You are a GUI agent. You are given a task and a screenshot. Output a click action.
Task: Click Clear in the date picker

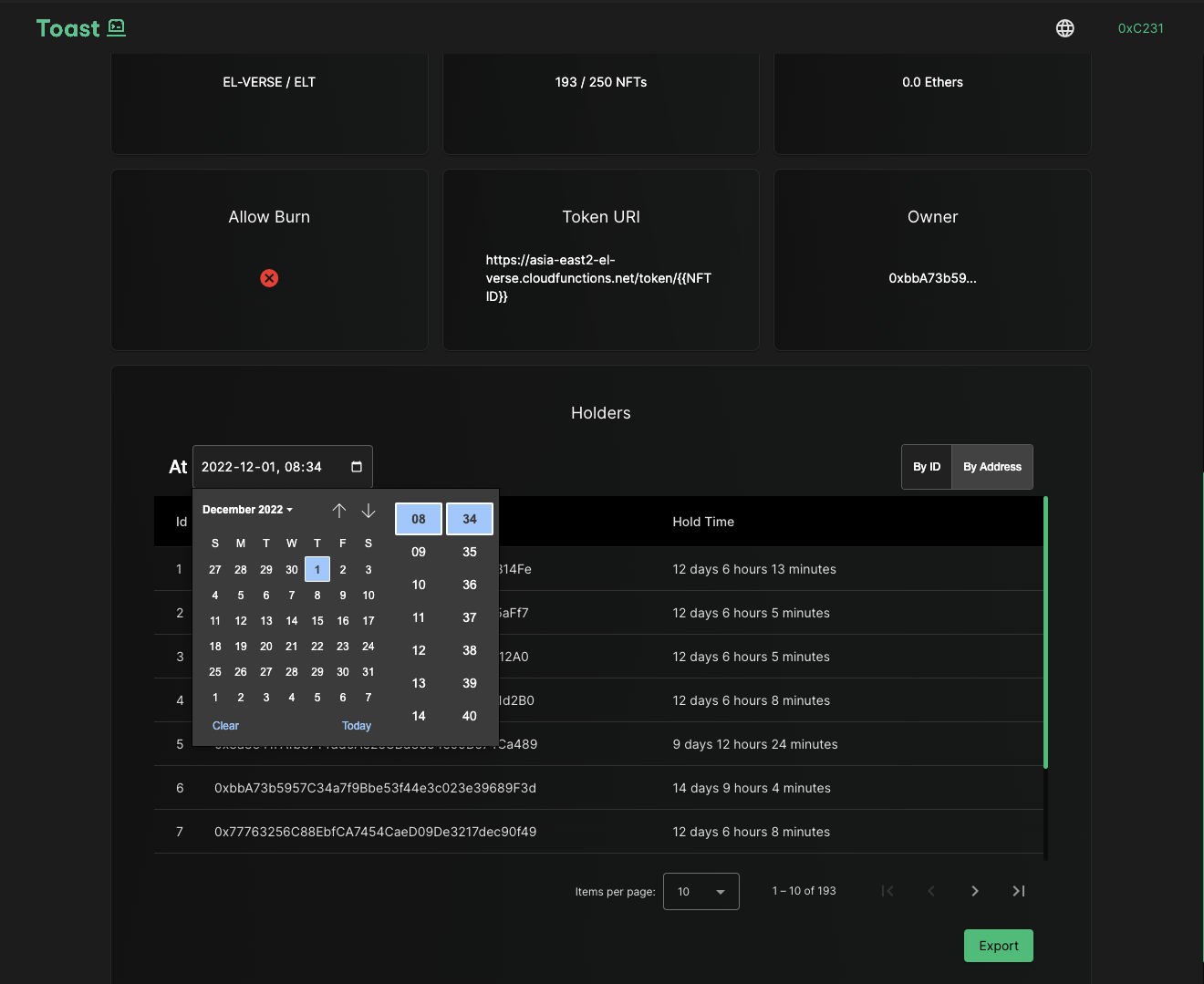pyautogui.click(x=225, y=726)
